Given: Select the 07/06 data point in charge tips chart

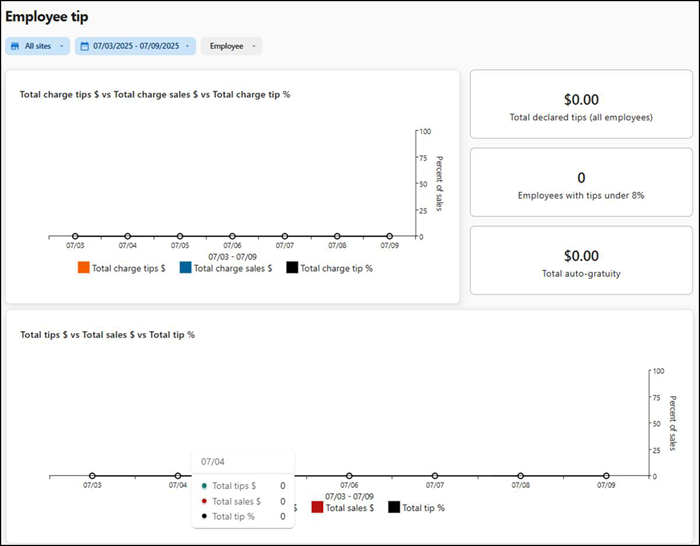Looking at the screenshot, I should (232, 236).
